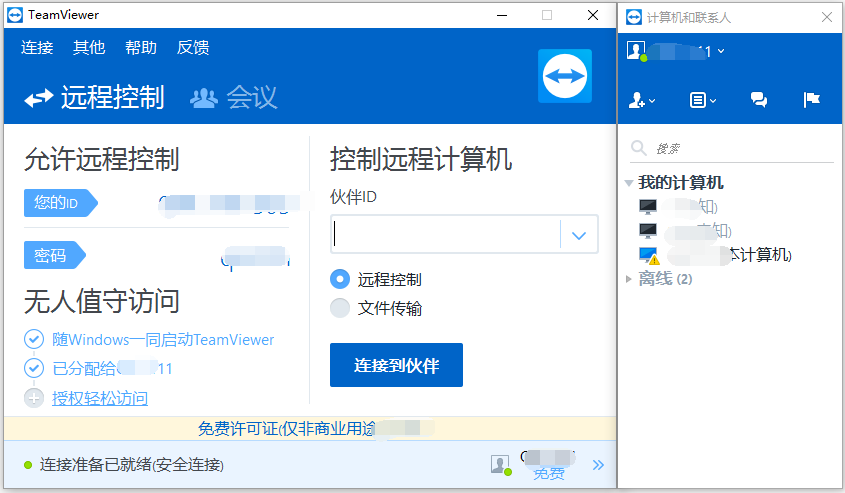Click the 您的ID label
Image resolution: width=845 pixels, height=493 pixels.
click(x=60, y=203)
